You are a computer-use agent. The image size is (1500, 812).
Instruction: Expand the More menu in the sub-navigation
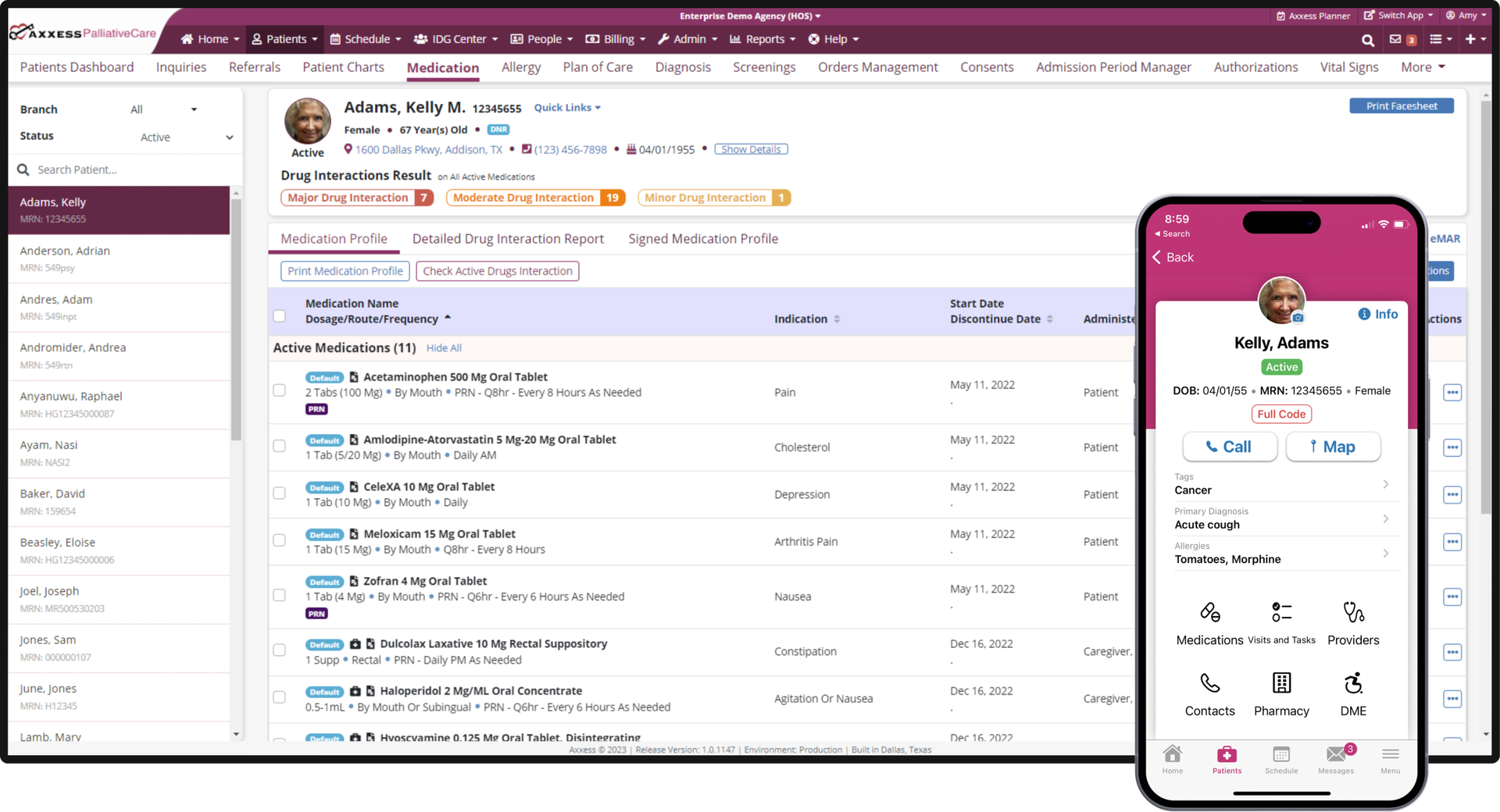pyautogui.click(x=1423, y=67)
